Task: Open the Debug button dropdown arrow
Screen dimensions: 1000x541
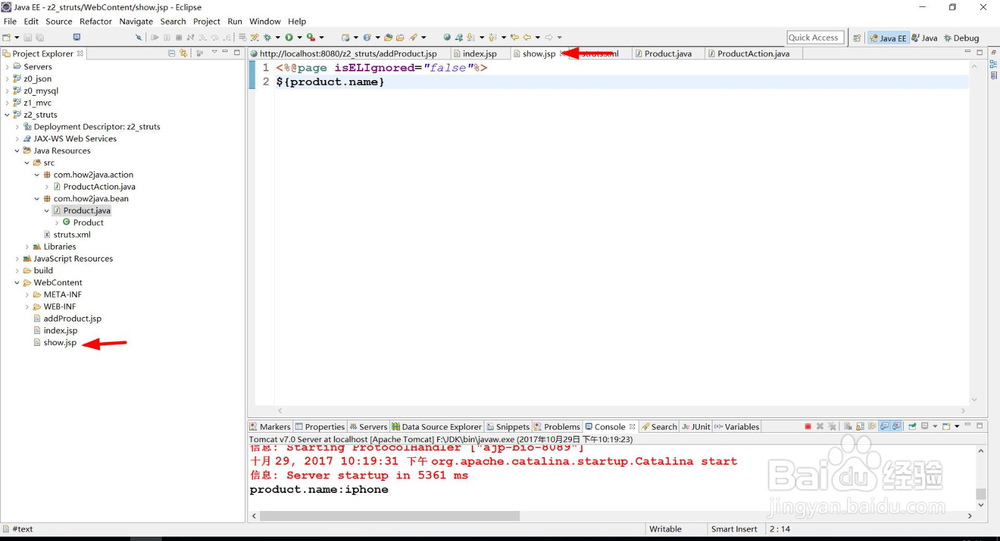Action: [x=277, y=37]
